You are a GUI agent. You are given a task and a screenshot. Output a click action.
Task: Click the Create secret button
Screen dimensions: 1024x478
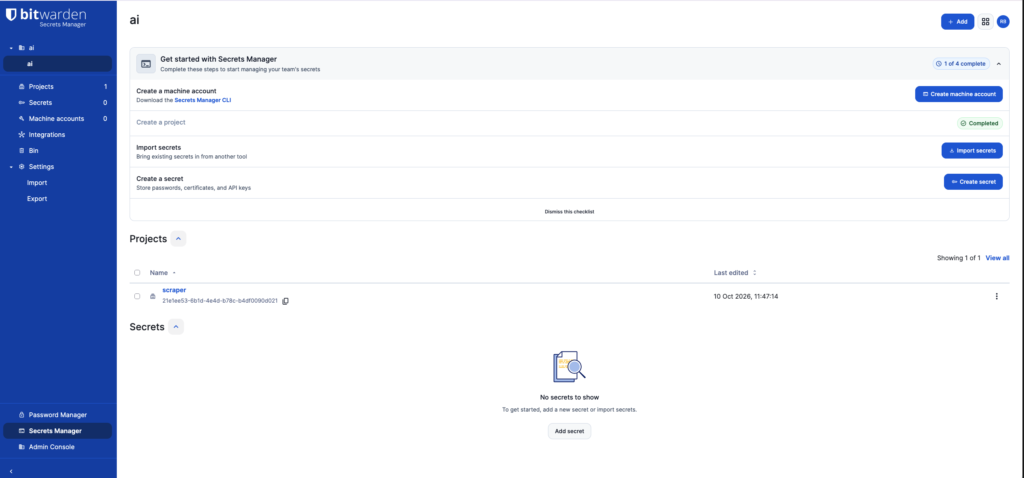973,182
